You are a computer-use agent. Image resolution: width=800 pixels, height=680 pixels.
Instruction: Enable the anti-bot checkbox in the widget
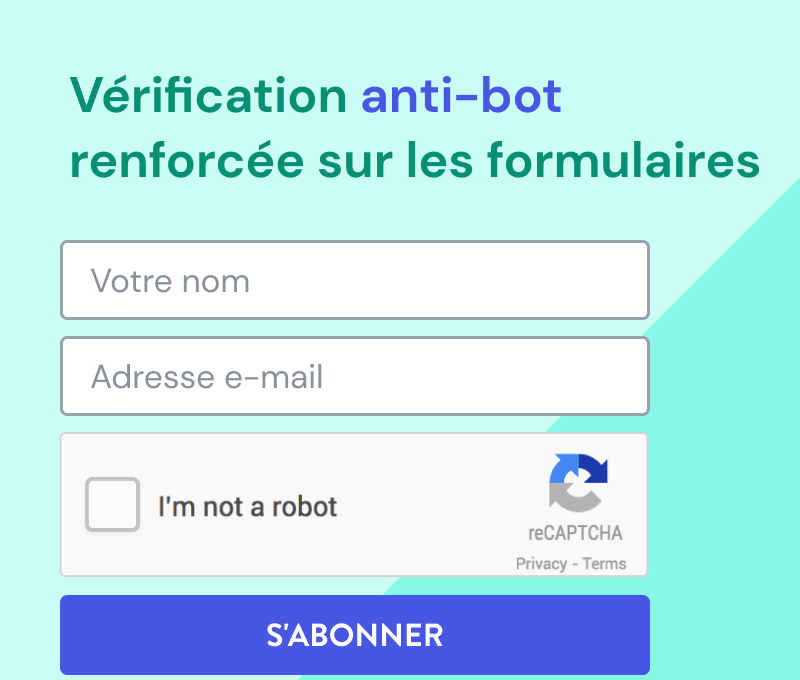(112, 505)
